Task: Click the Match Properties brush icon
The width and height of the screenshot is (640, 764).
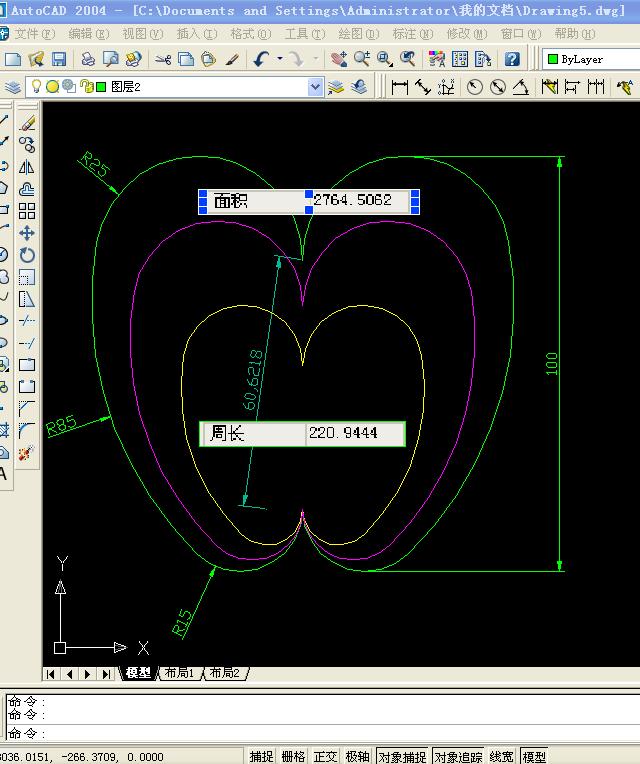Action: [232, 59]
